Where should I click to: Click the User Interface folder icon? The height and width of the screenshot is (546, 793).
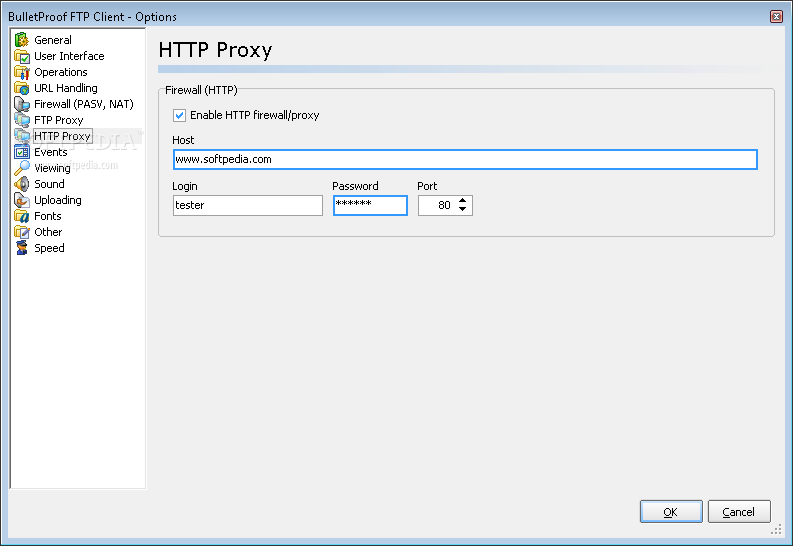tap(22, 56)
